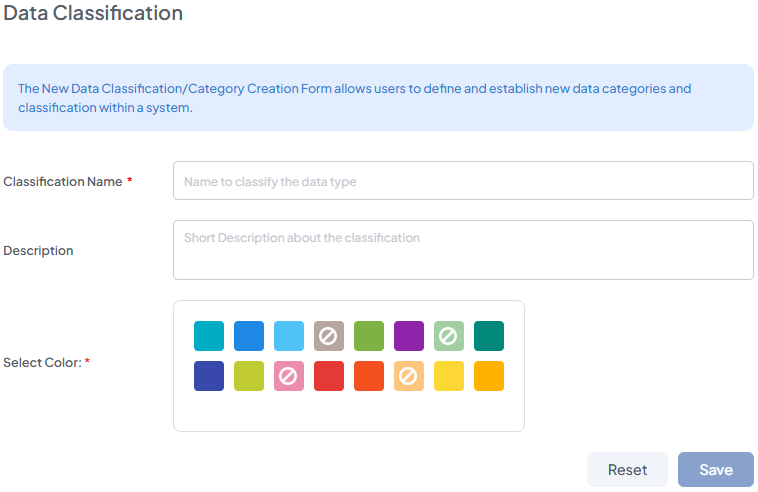The width and height of the screenshot is (758, 492).
Task: Pick the yellow color swatch
Action: 449,376
